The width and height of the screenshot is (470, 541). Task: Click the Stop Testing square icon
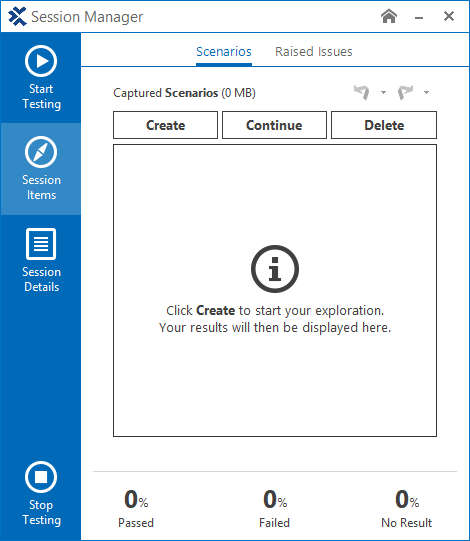41,477
